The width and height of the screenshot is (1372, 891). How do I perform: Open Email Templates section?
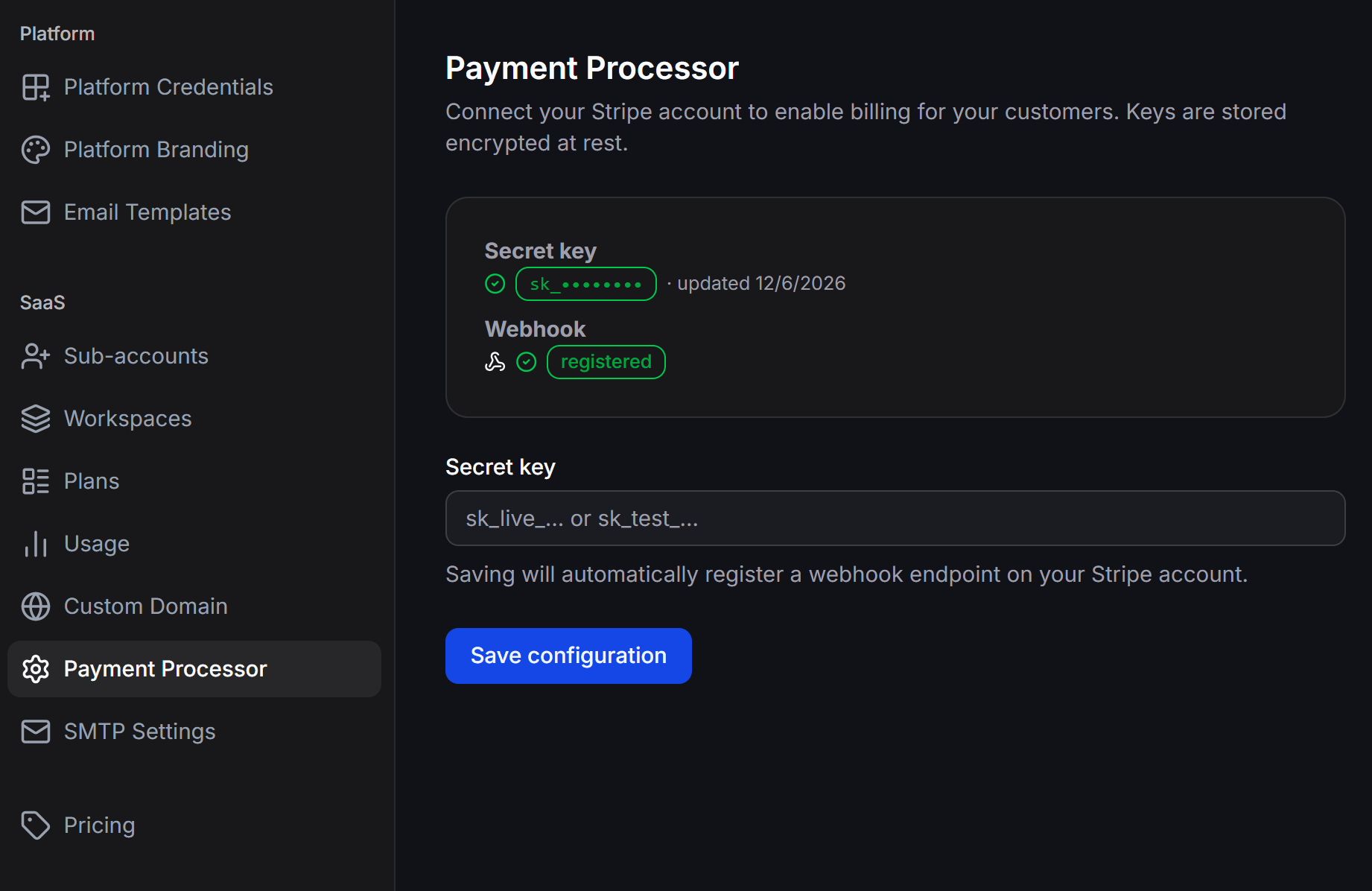coord(194,212)
